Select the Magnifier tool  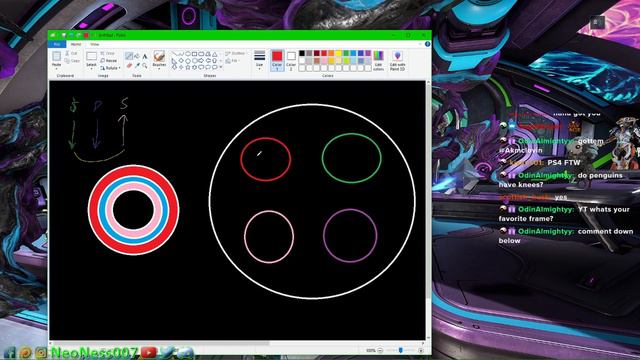(x=145, y=65)
